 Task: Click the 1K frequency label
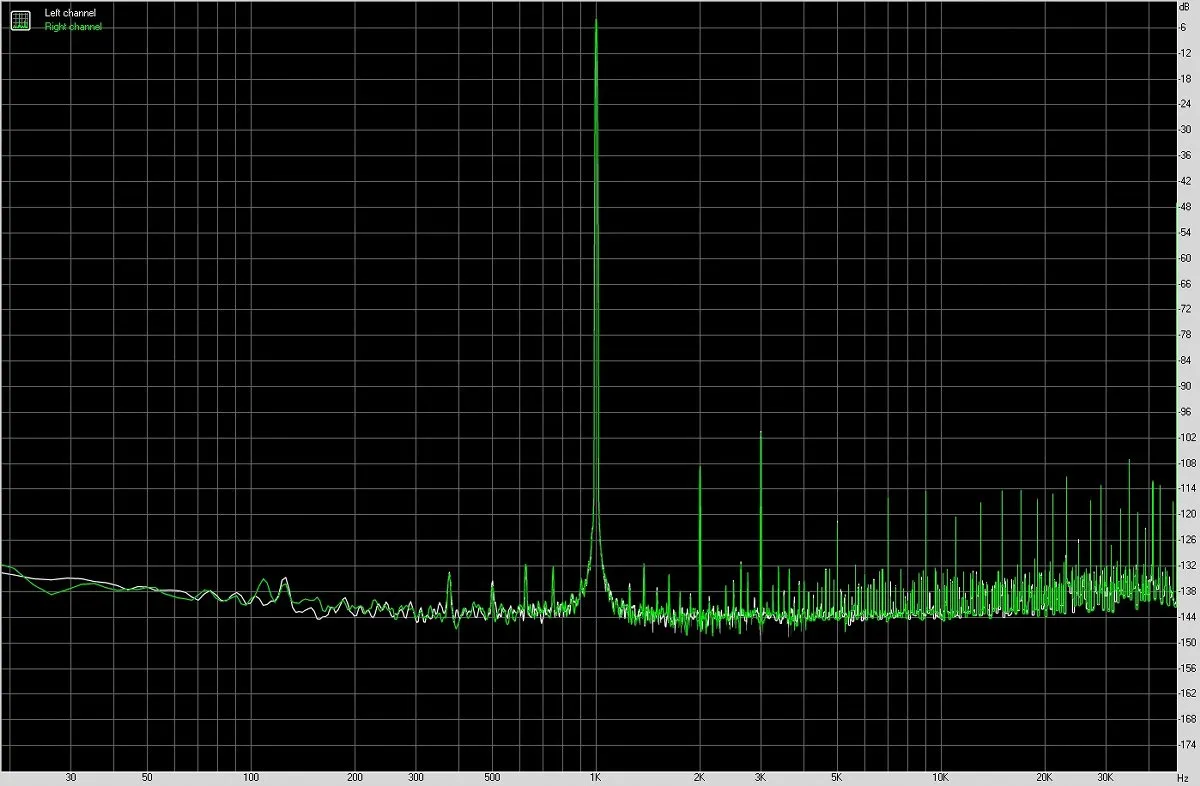pyautogui.click(x=596, y=777)
